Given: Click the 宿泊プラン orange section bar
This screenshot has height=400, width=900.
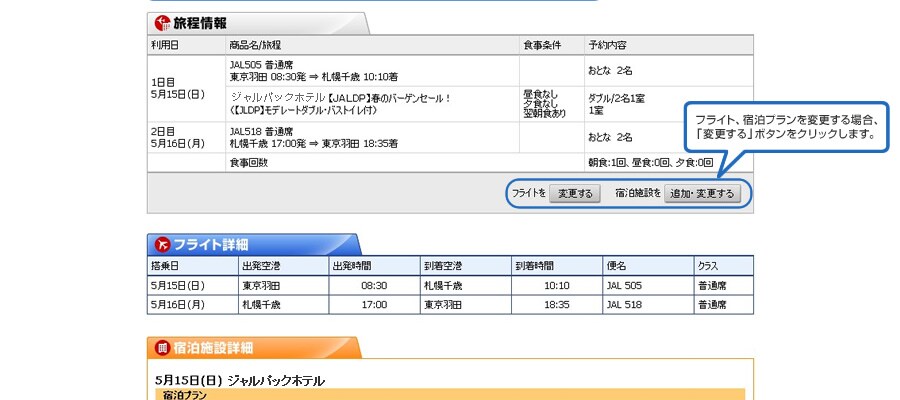Looking at the screenshot, I should click(450, 395).
